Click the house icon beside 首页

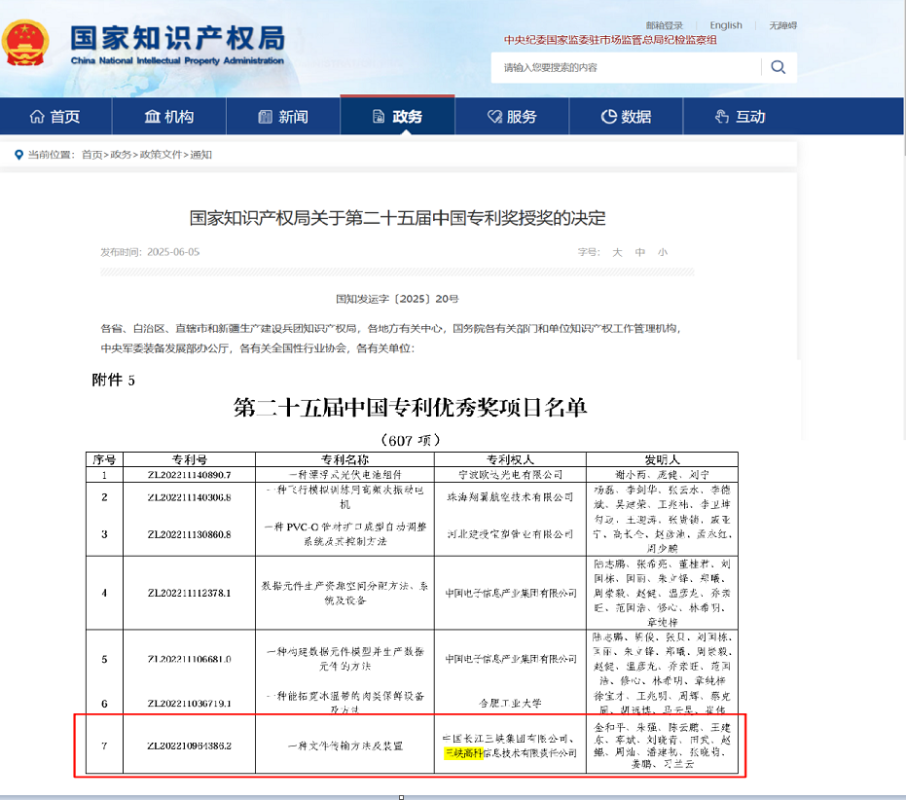click(x=37, y=117)
